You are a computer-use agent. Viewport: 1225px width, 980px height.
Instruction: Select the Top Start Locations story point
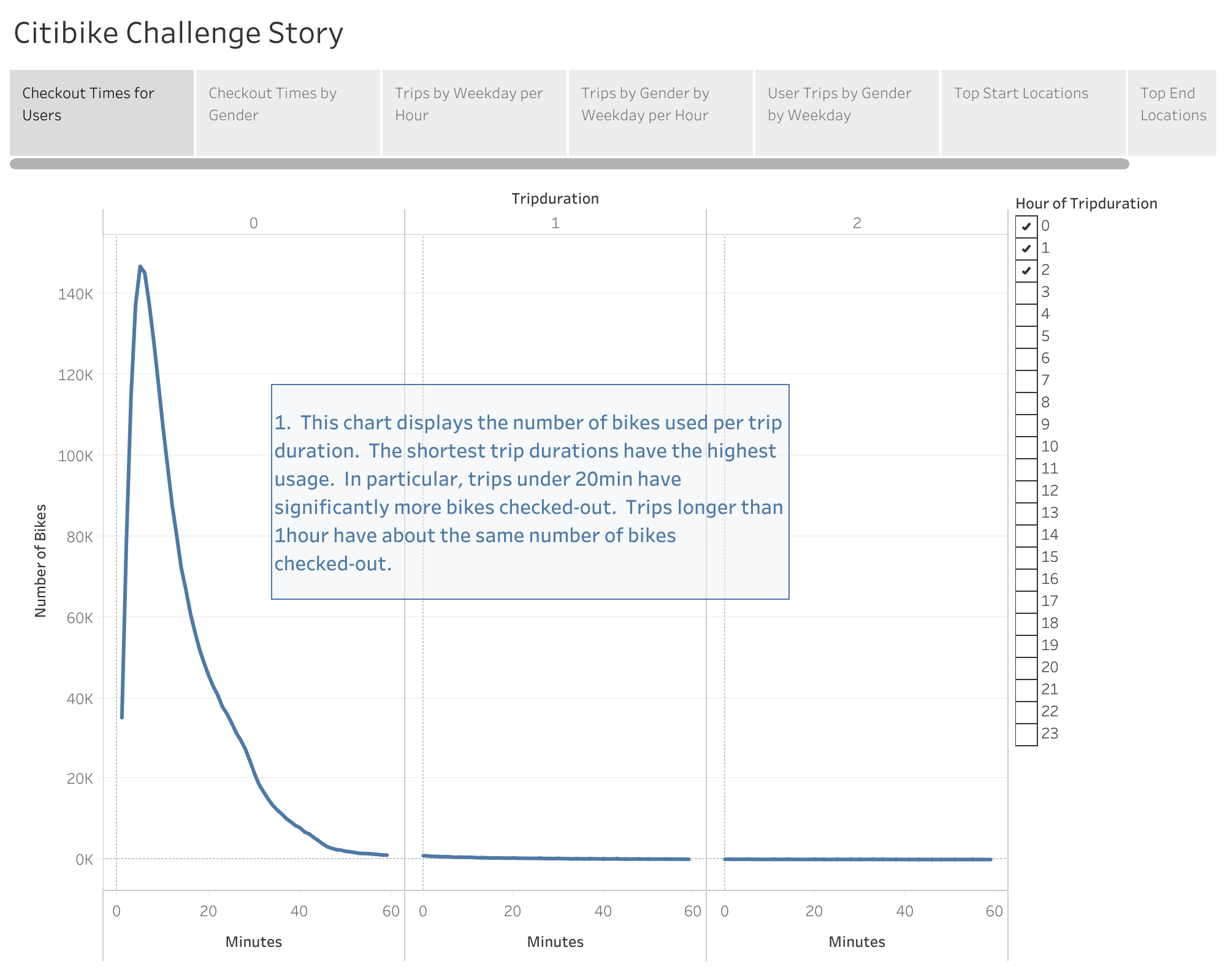click(x=1032, y=110)
